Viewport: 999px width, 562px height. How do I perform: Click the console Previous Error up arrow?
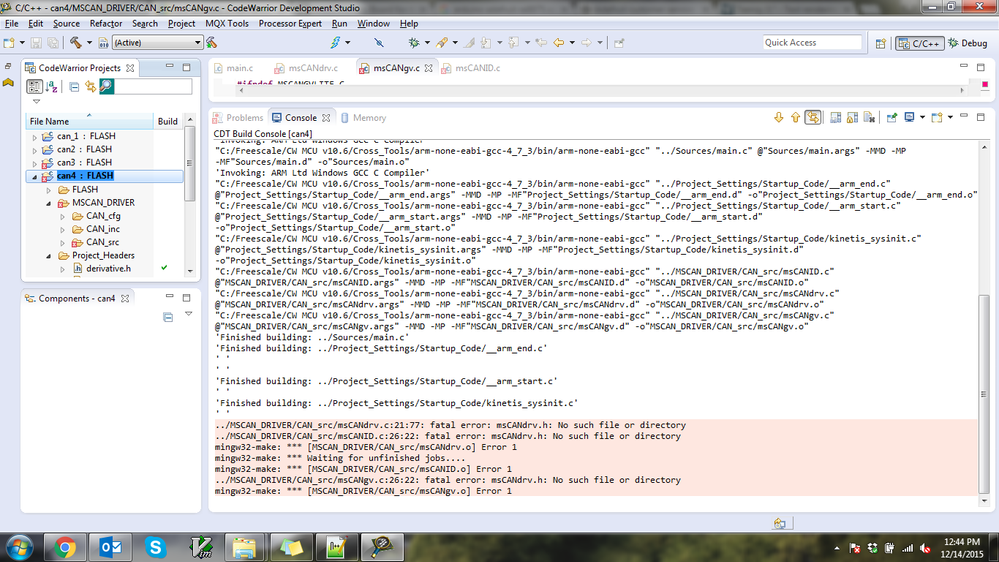click(795, 117)
